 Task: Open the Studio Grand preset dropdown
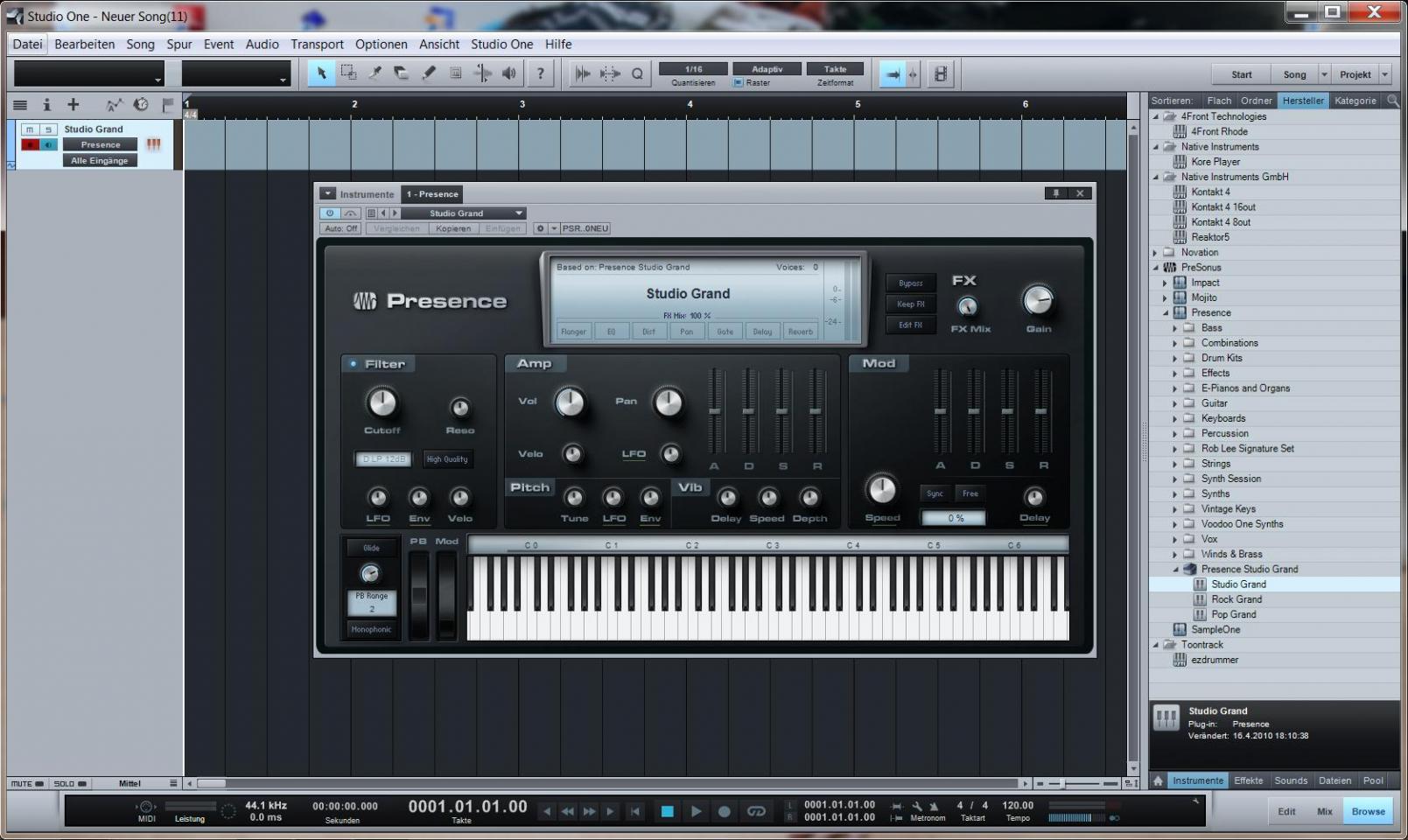[463, 213]
